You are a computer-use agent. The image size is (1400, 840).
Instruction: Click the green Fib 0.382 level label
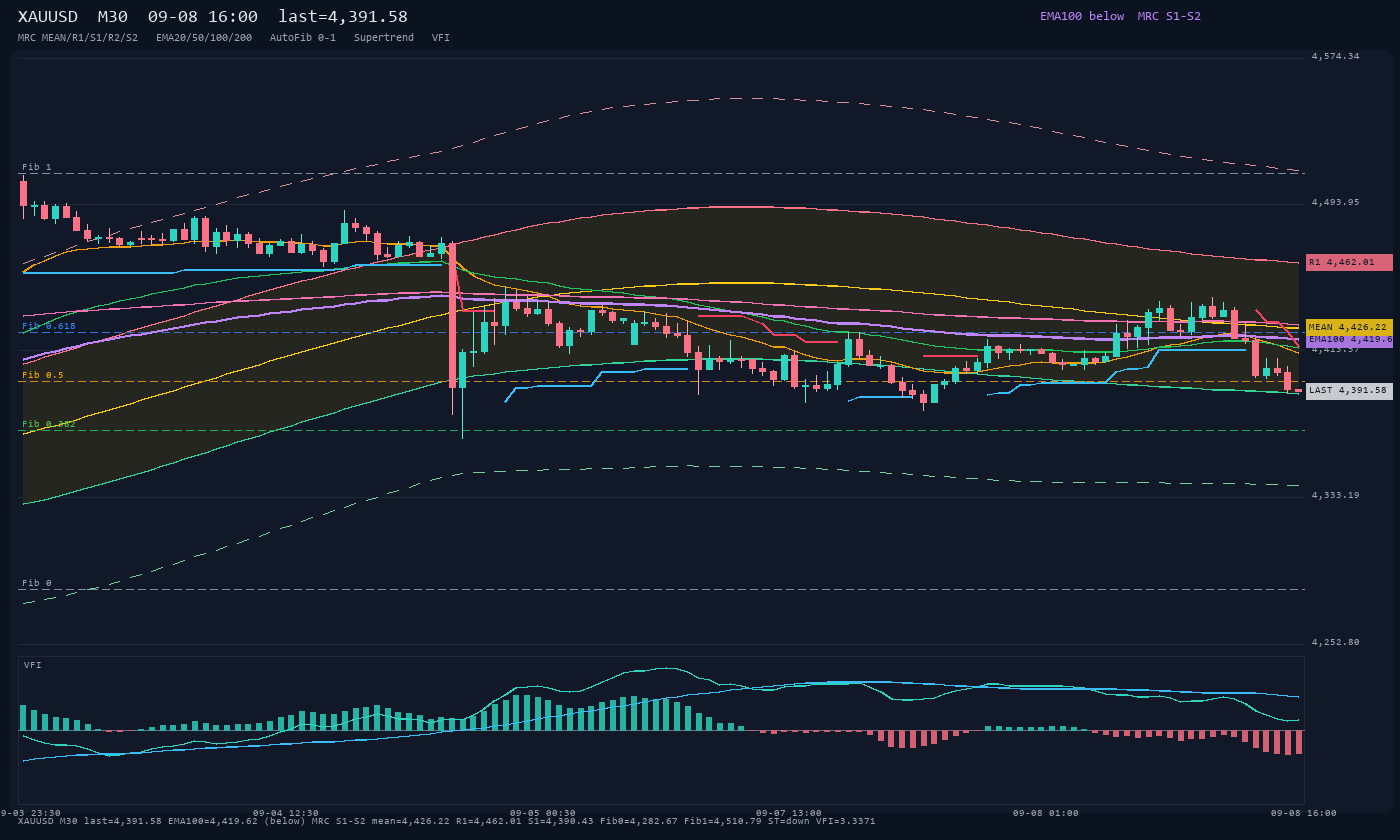pyautogui.click(x=49, y=424)
